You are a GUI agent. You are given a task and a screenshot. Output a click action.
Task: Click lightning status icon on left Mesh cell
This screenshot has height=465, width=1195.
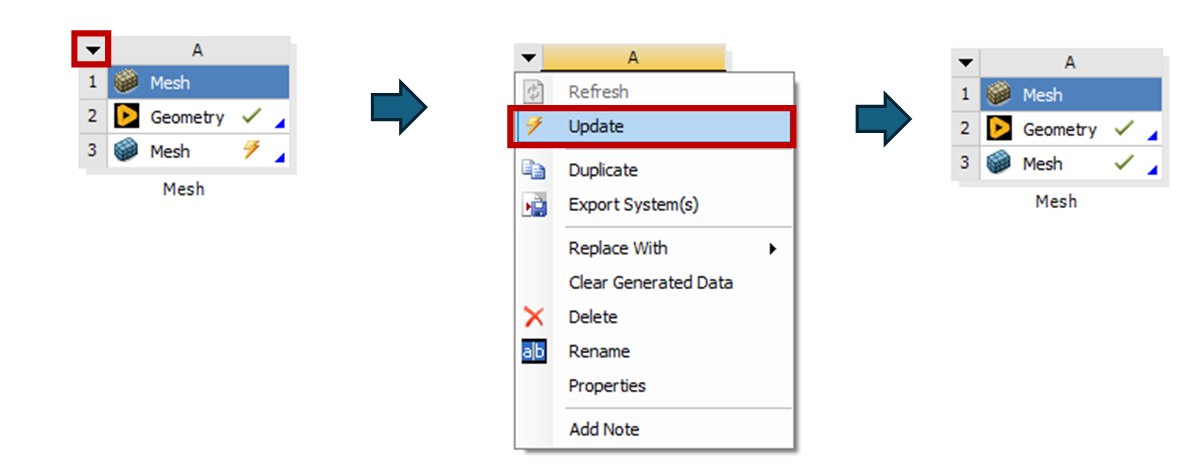(251, 150)
